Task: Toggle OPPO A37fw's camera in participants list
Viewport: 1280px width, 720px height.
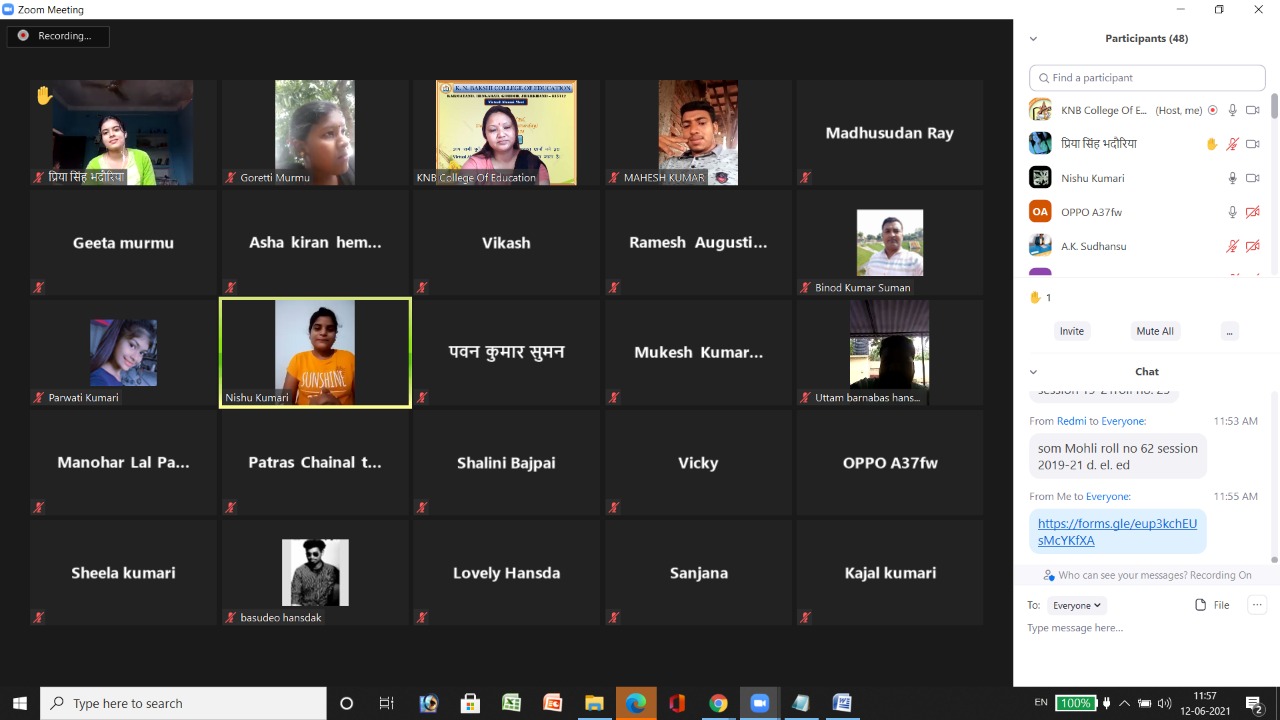Action: (x=1252, y=212)
